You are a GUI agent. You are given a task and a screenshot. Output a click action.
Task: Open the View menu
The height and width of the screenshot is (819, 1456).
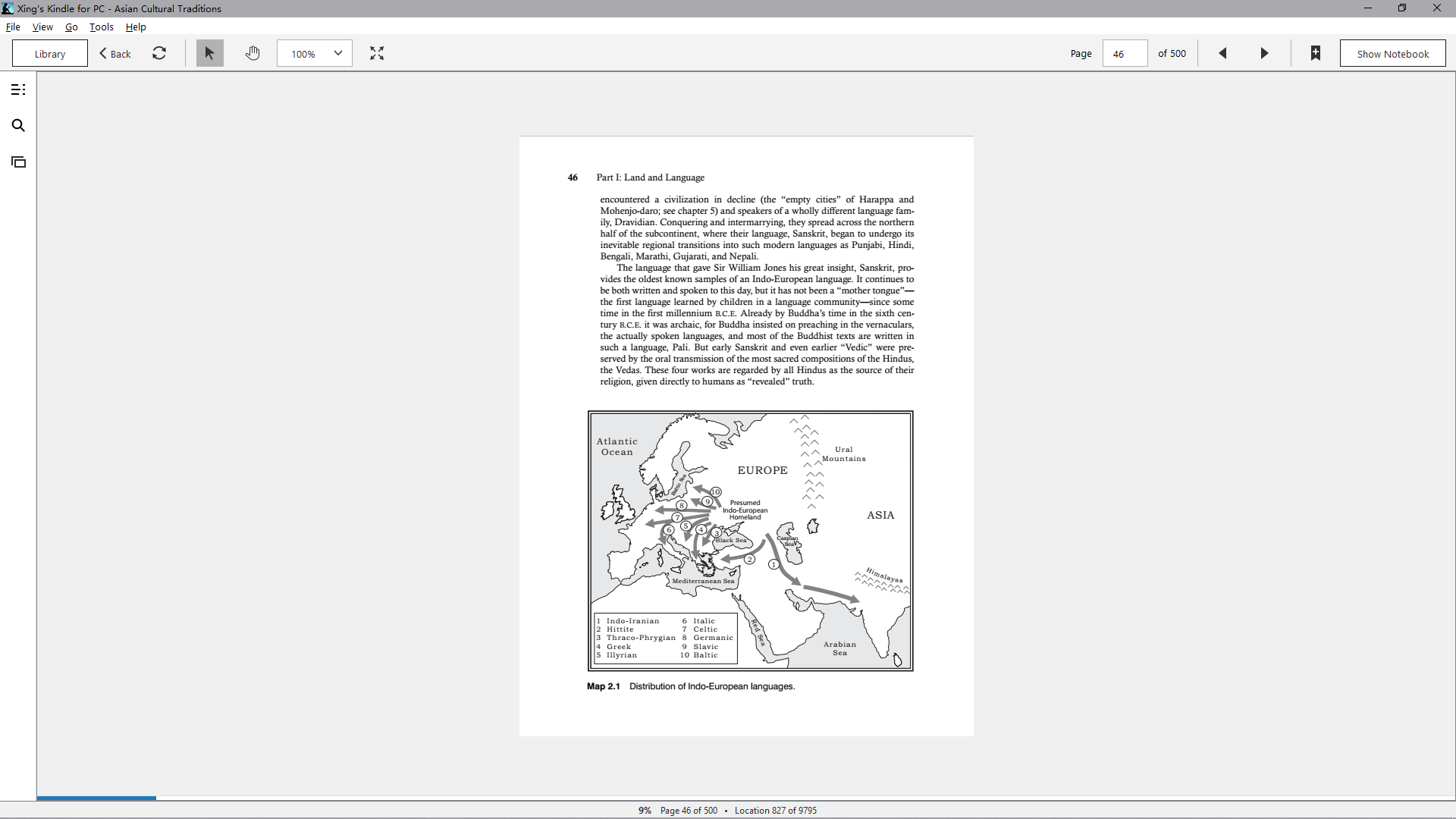click(x=42, y=27)
